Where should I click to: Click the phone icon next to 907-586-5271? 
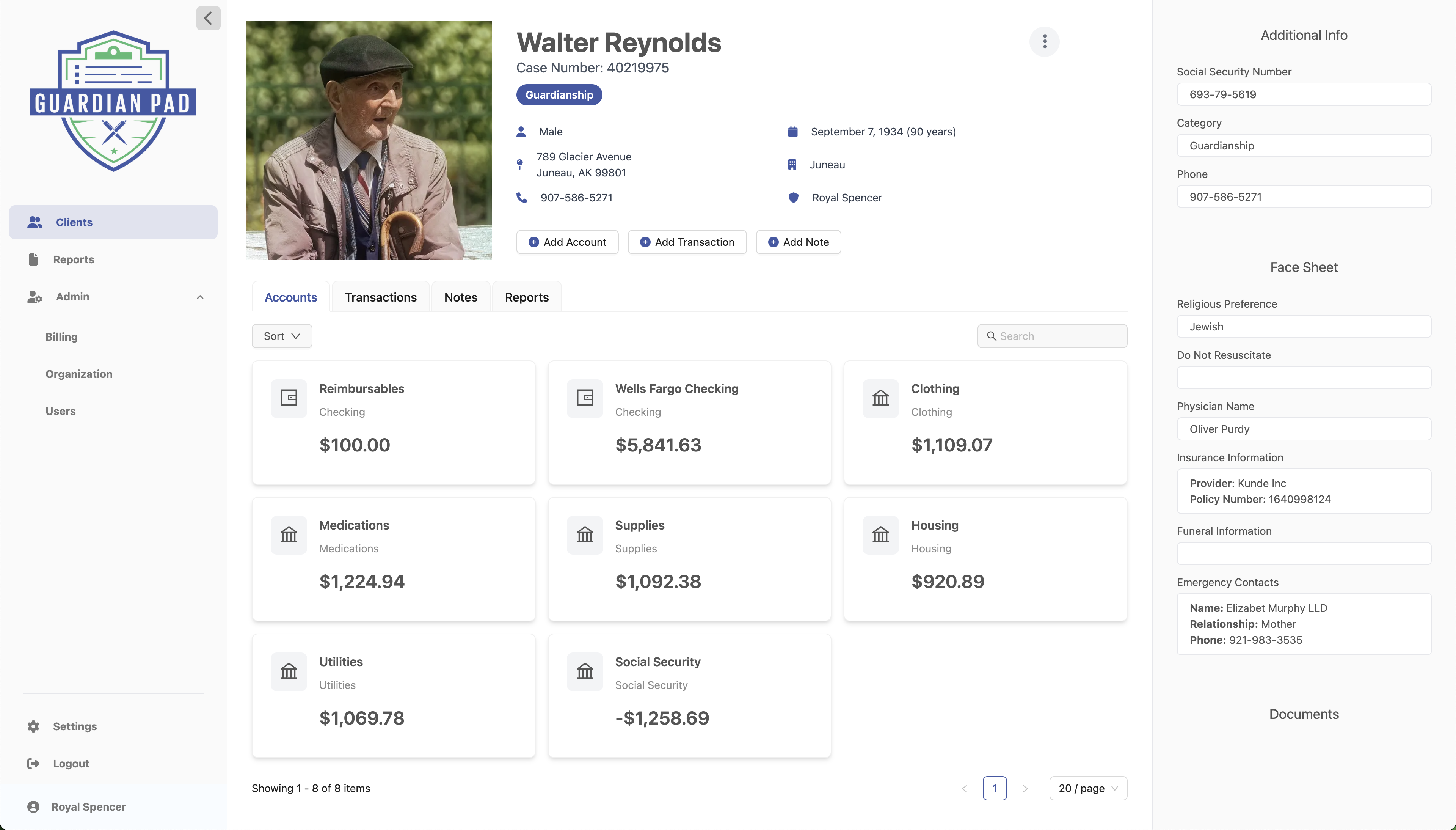pos(522,198)
